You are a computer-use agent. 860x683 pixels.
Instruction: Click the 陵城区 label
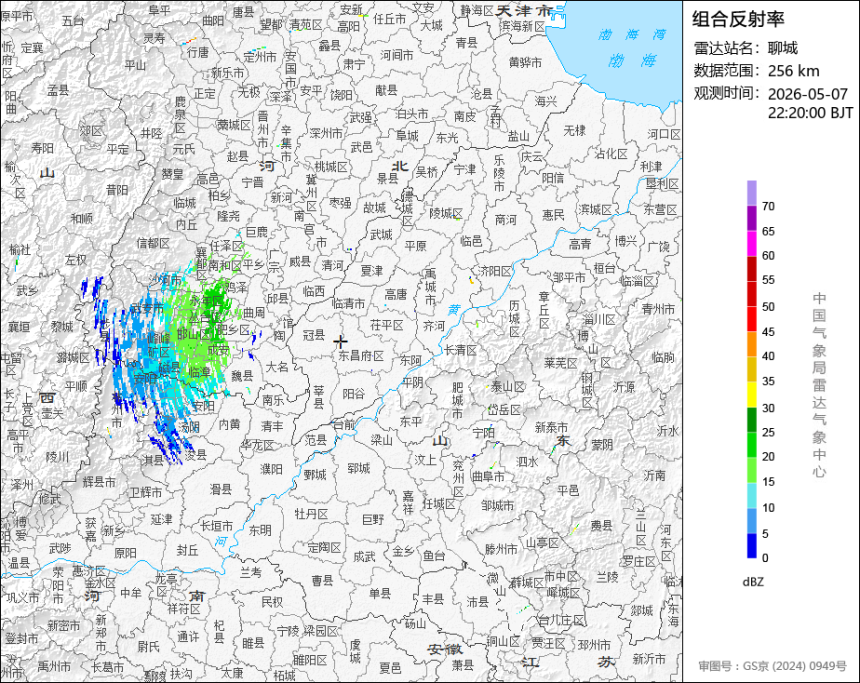coord(446,212)
